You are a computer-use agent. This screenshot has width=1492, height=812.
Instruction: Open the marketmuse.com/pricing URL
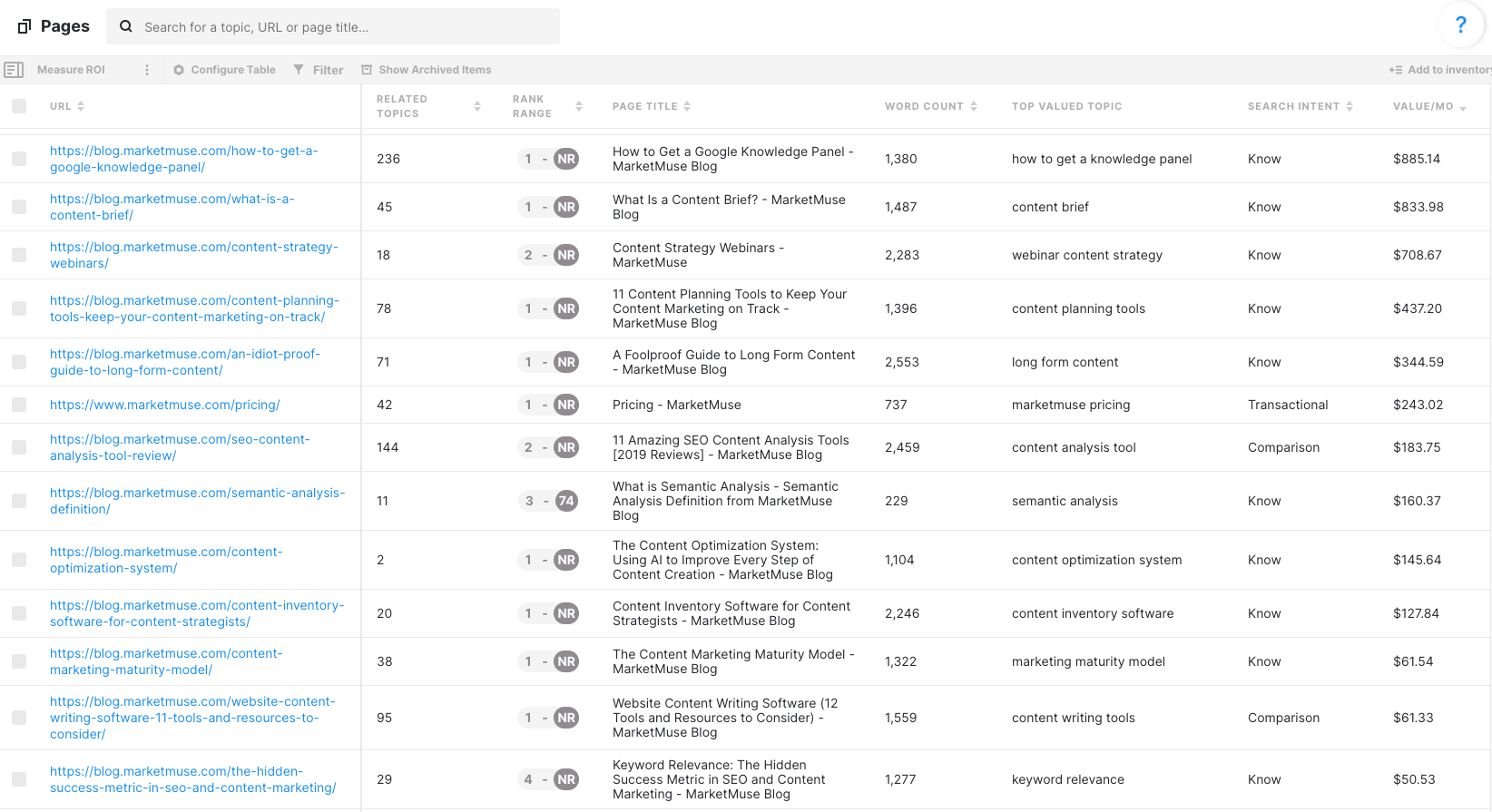(165, 405)
